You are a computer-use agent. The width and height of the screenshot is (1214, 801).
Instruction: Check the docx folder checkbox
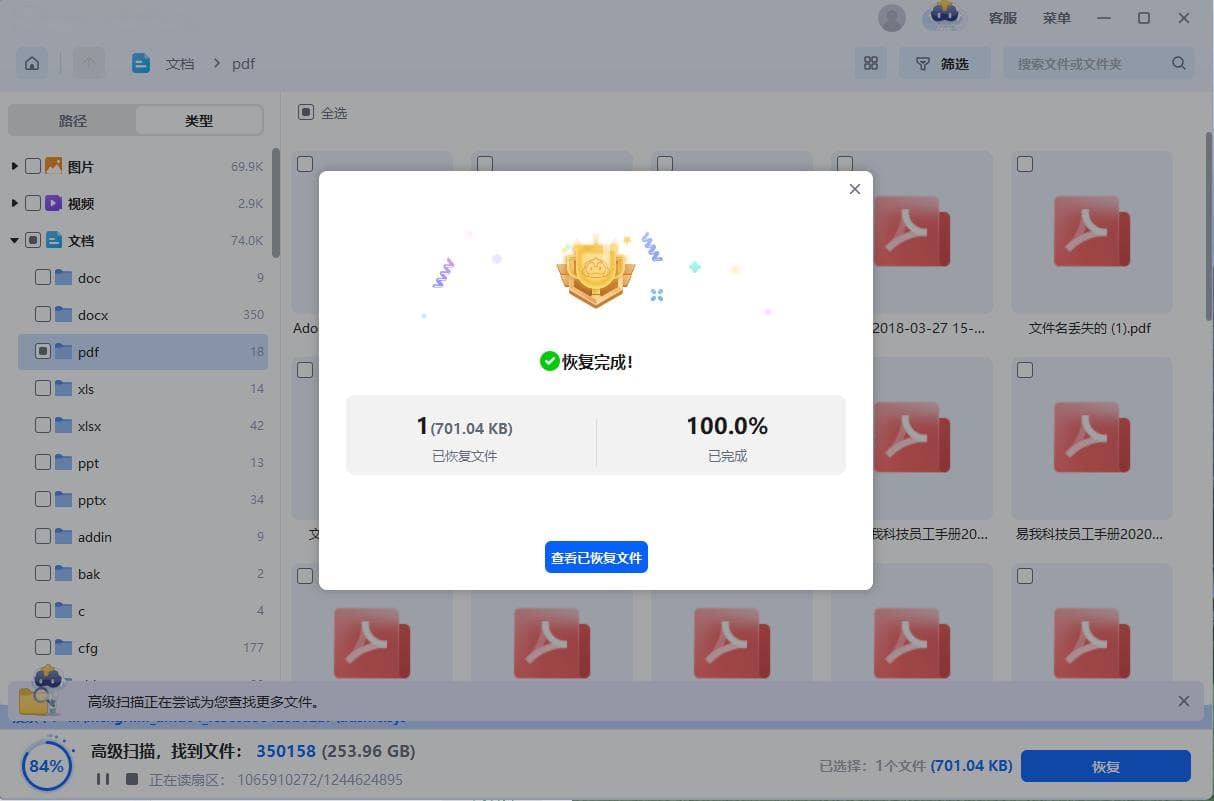pos(43,314)
